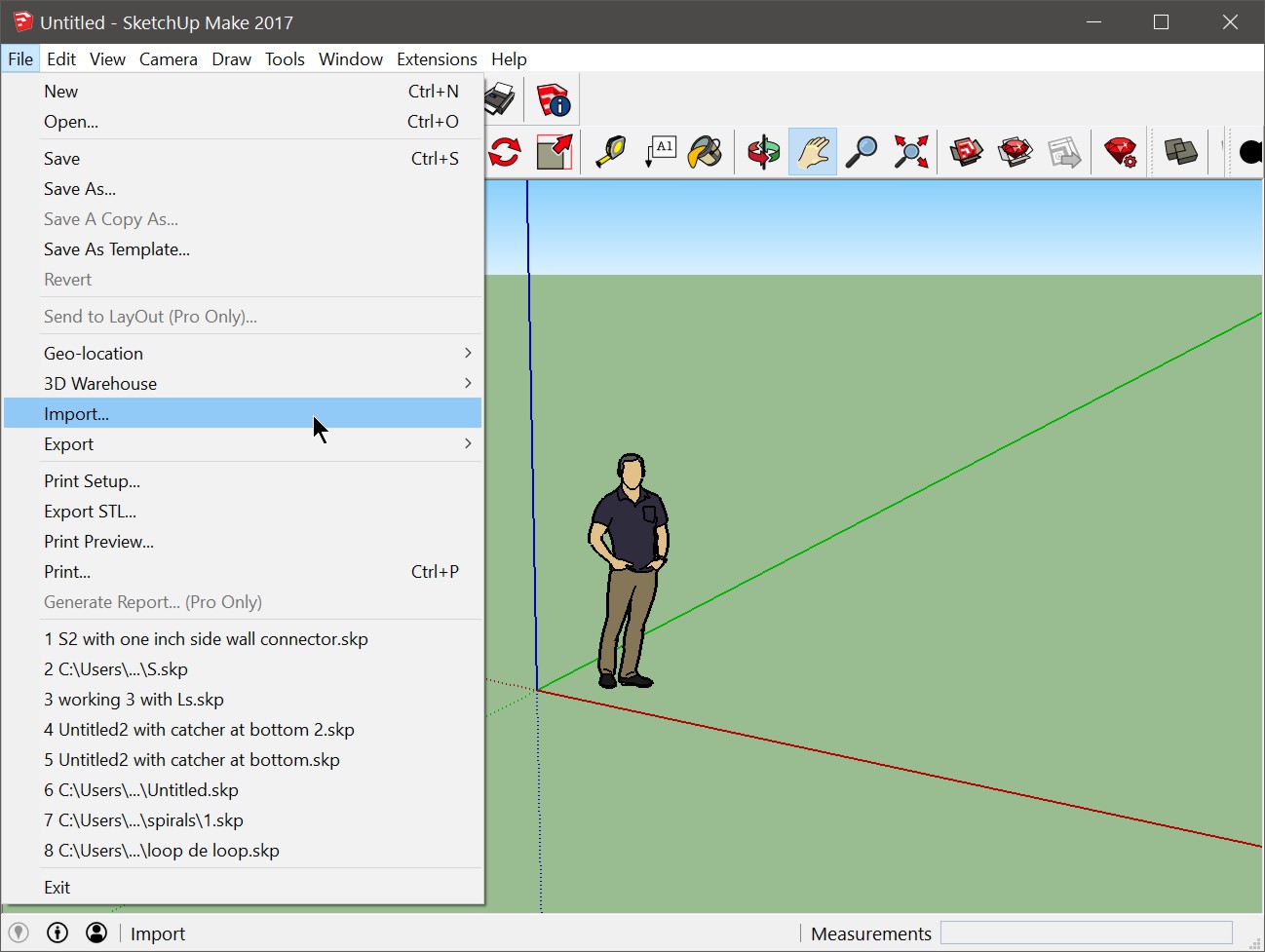
Task: Open the Draw menu
Action: coord(232,58)
